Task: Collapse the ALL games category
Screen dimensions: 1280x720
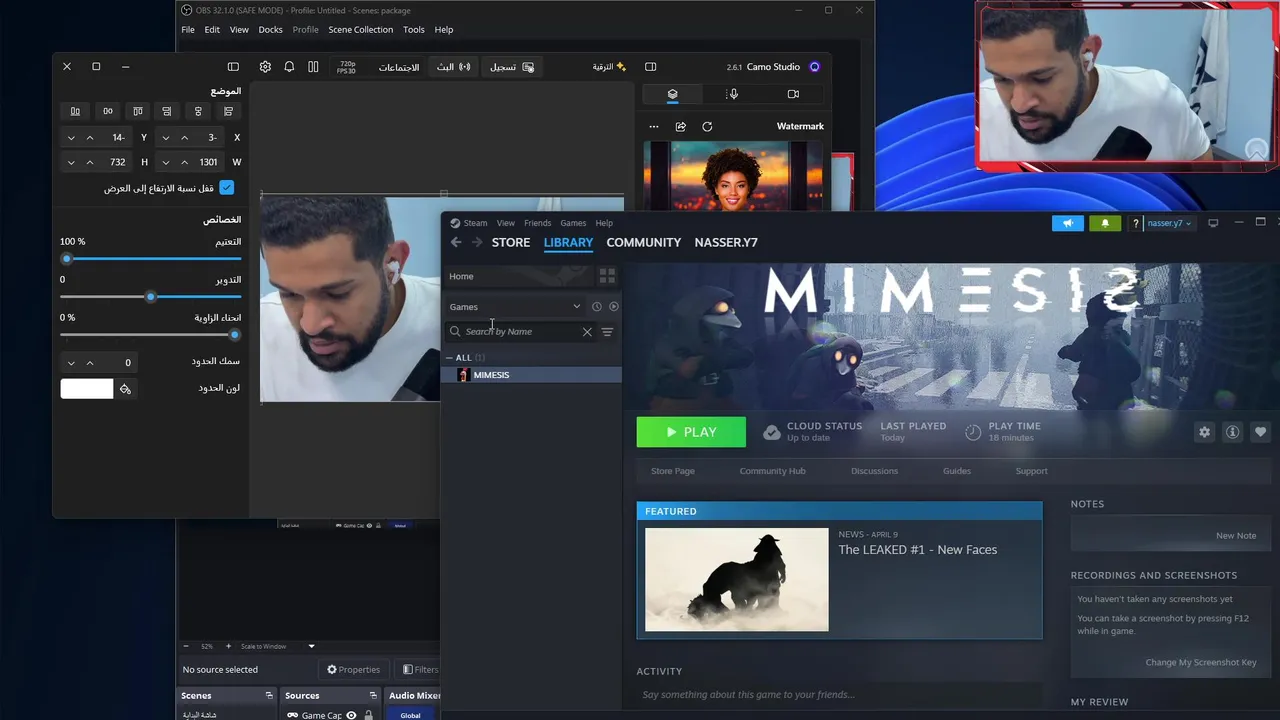Action: tap(450, 357)
